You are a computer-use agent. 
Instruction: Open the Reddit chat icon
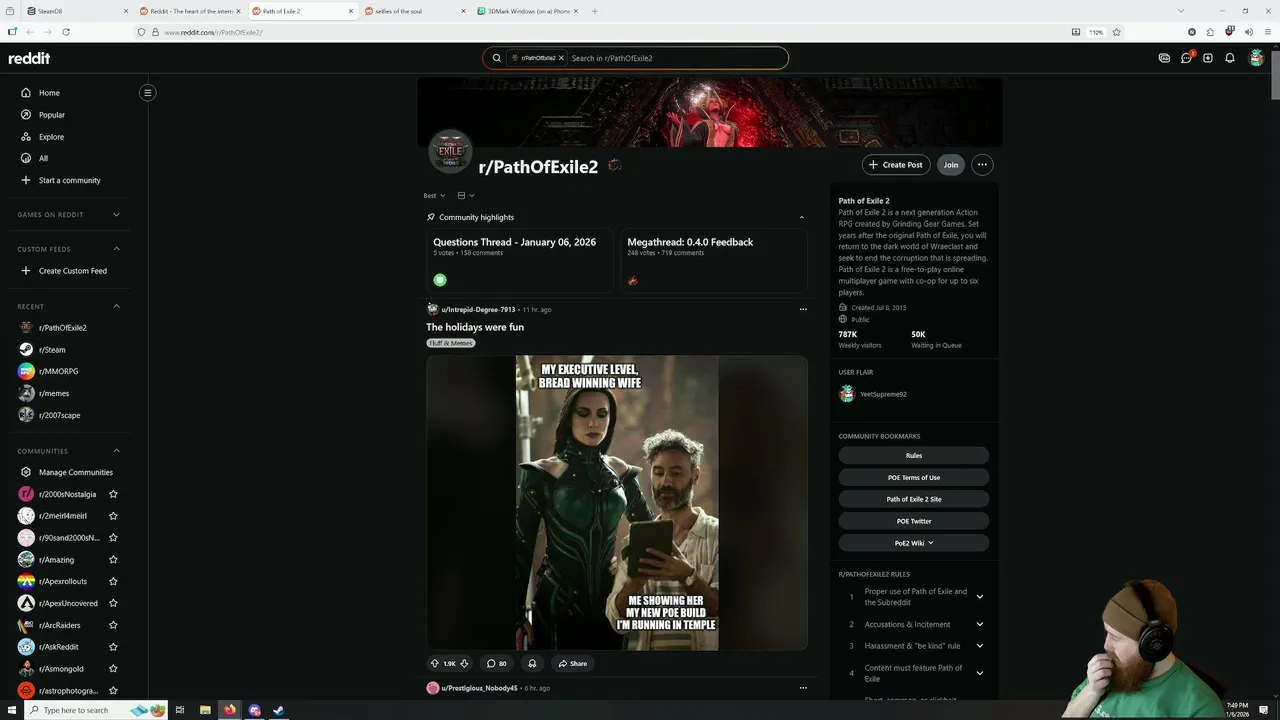[1186, 58]
